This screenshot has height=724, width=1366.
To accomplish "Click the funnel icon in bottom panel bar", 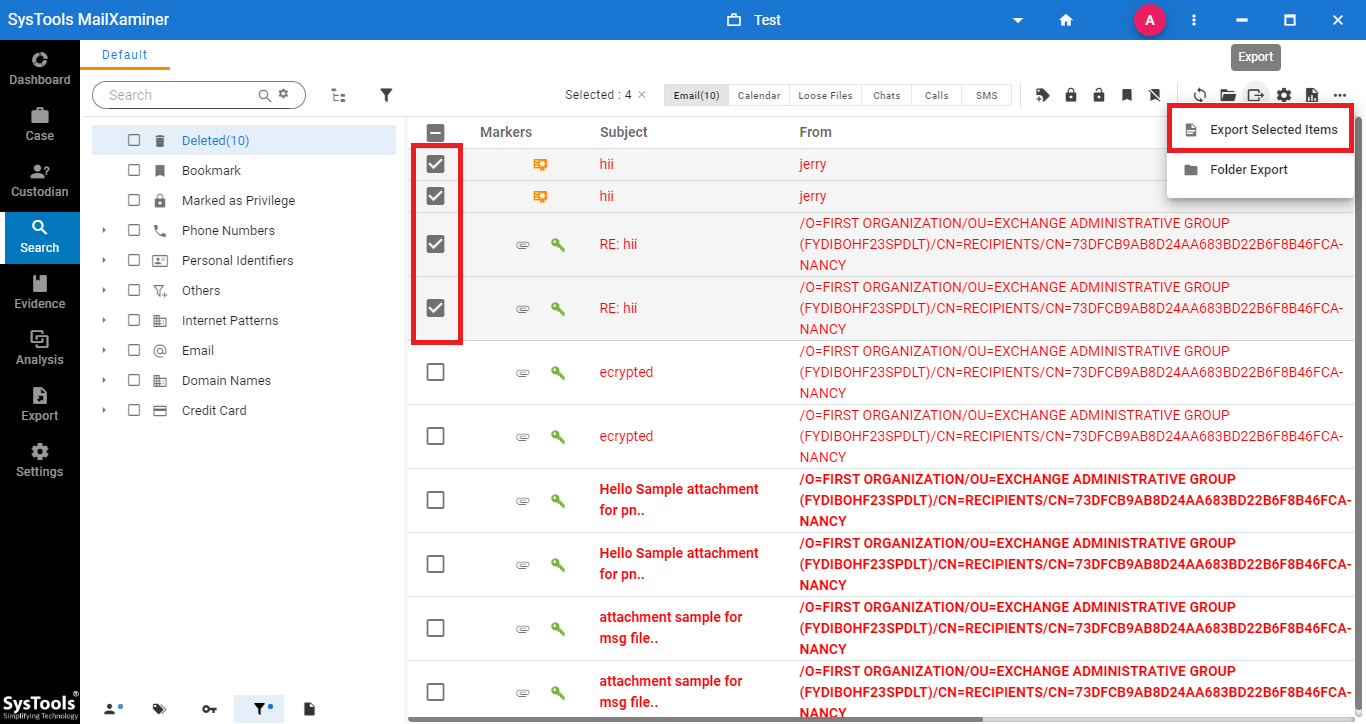I will 259,709.
